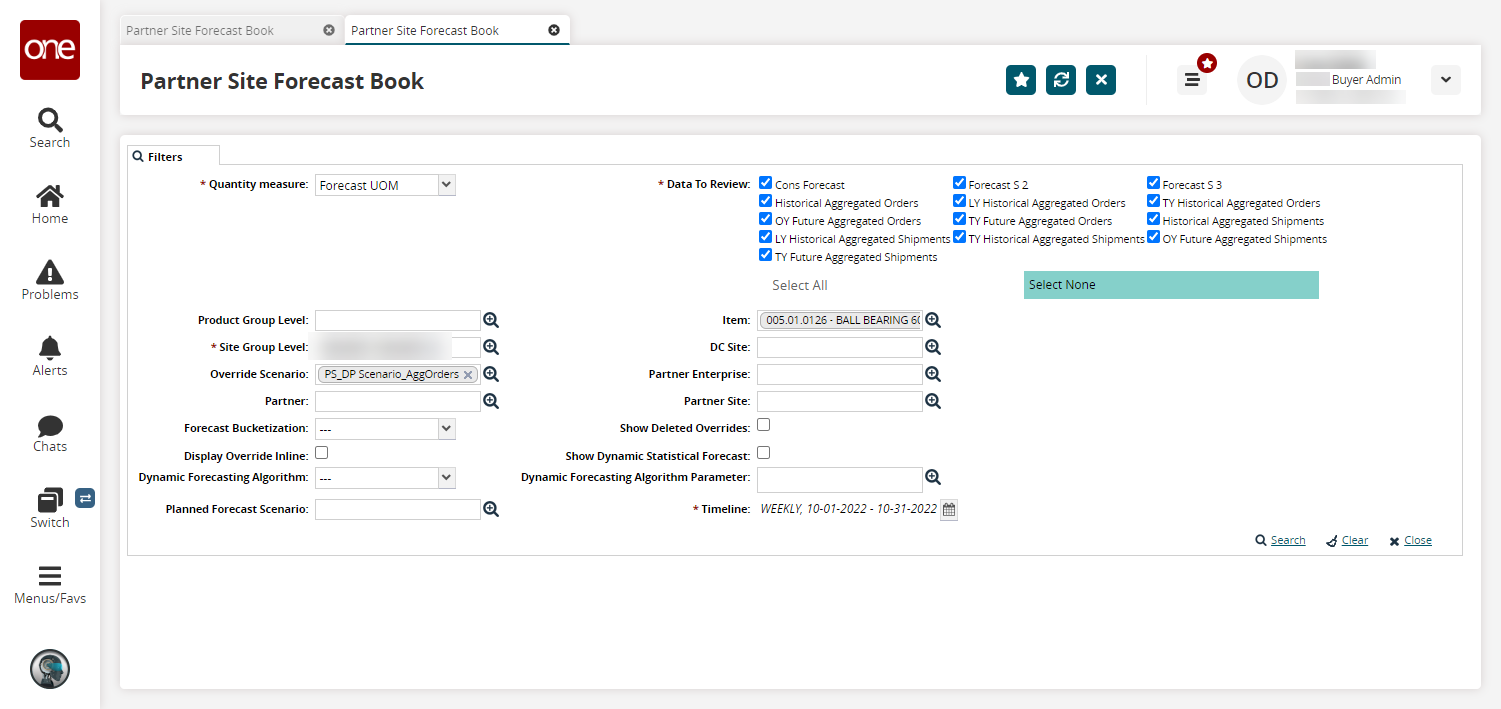Open the Menus/Favs sidebar menu
Viewport: 1501px width, 709px height.
[x=50, y=585]
